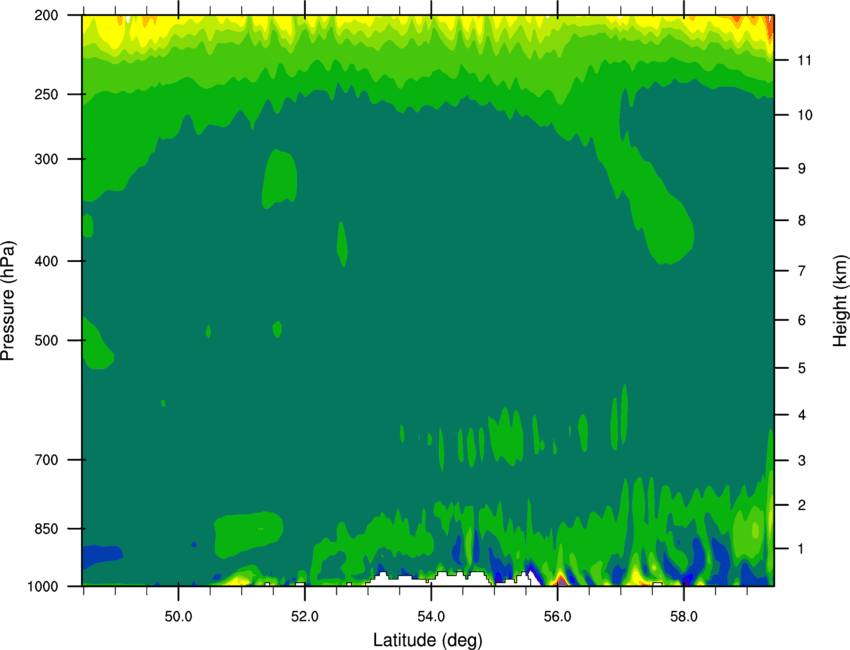The image size is (850, 650).
Task: Click the 56.0 latitude tick label
Action: point(558,617)
